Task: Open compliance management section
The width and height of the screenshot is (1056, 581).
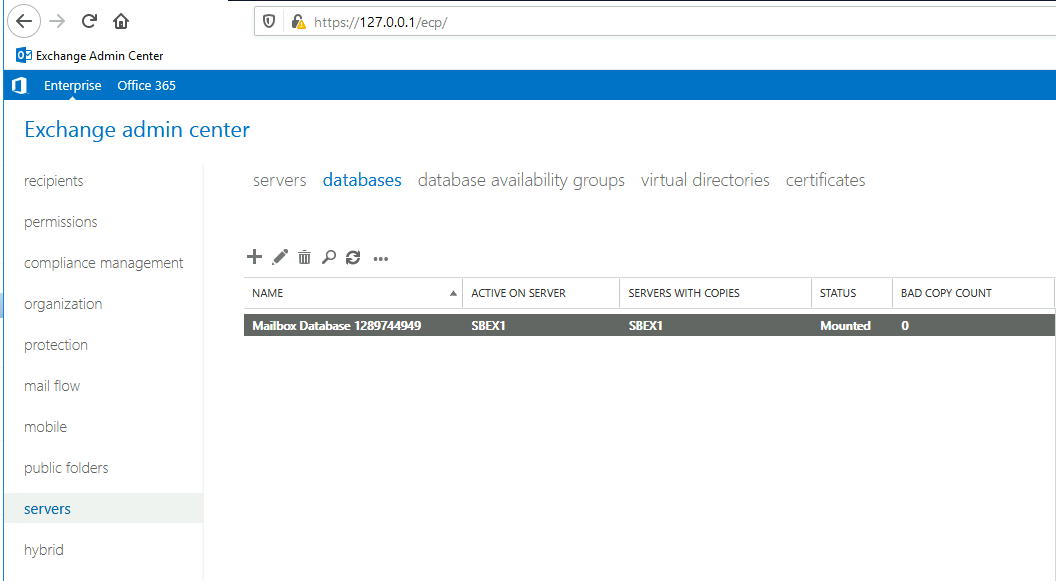Action: point(104,263)
